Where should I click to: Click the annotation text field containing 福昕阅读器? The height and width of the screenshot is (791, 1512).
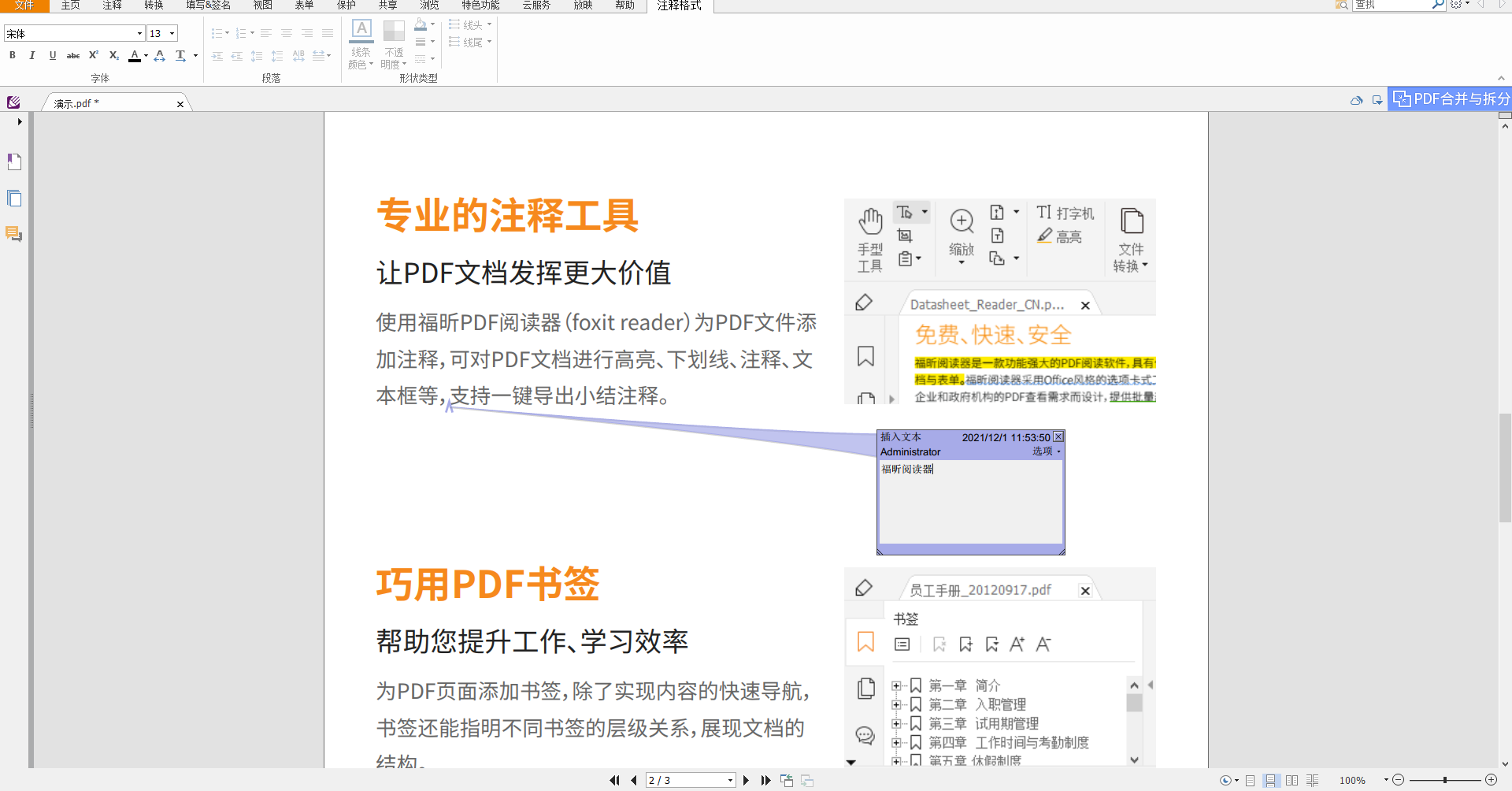[970, 501]
